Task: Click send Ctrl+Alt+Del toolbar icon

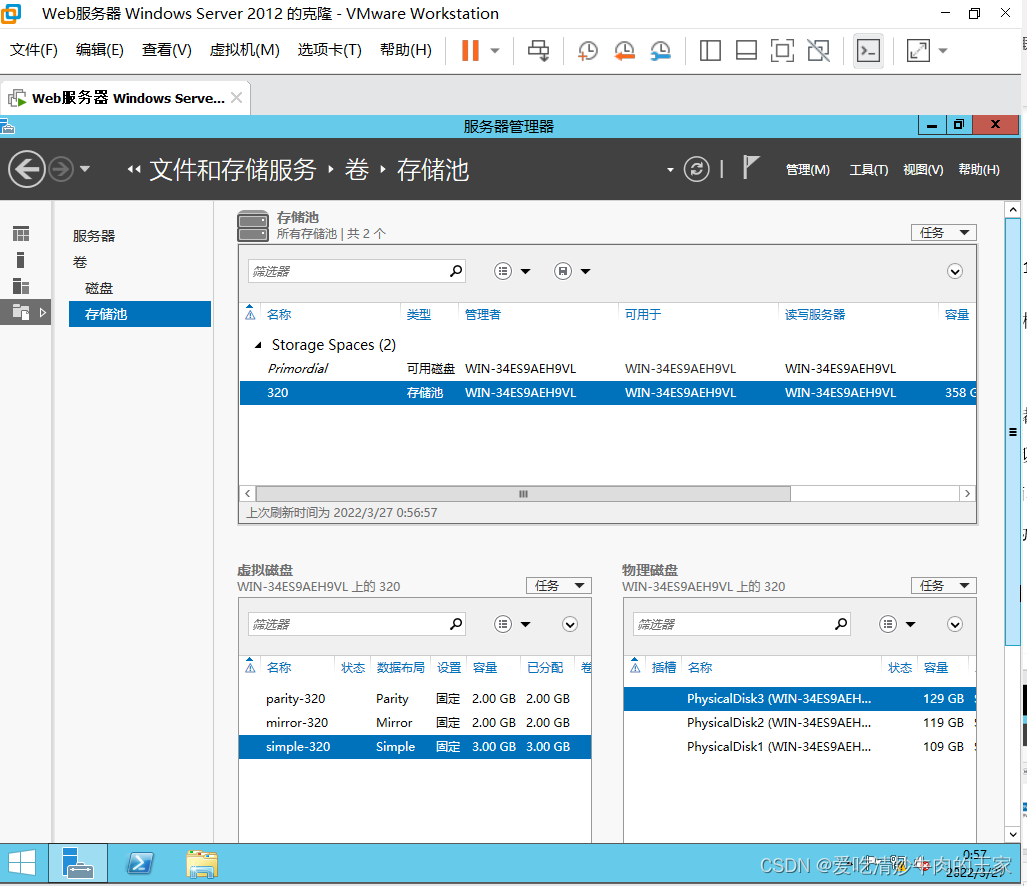Action: (x=538, y=50)
